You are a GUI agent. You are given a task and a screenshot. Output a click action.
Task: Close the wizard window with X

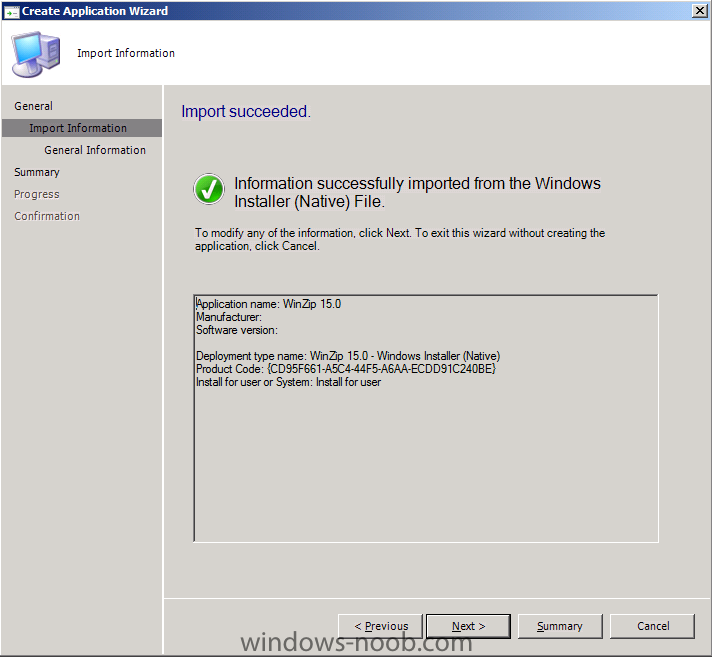point(699,10)
